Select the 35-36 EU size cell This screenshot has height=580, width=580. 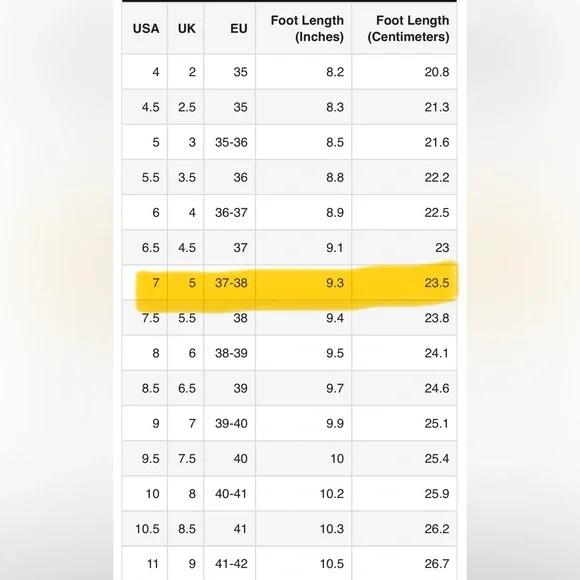point(231,142)
